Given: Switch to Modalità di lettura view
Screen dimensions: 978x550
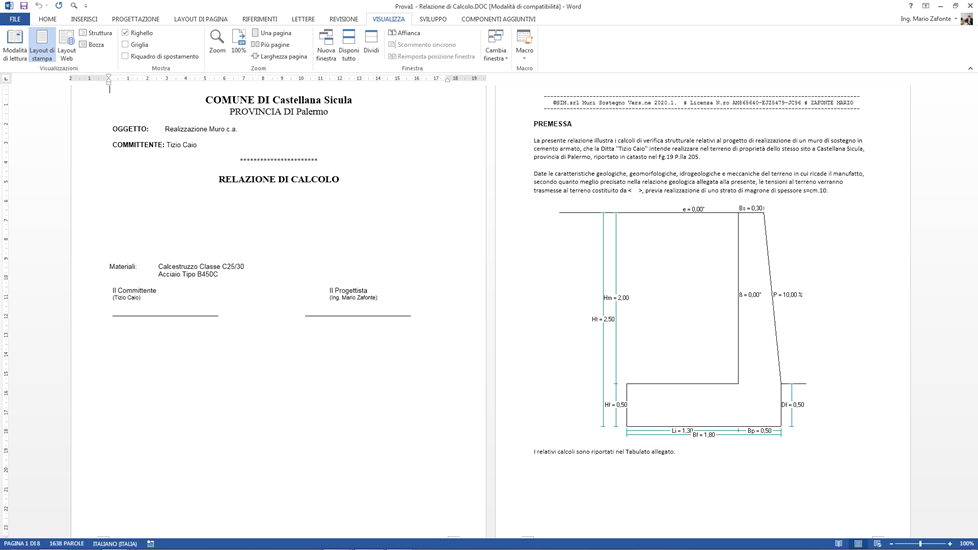Looking at the screenshot, I should 15,45.
